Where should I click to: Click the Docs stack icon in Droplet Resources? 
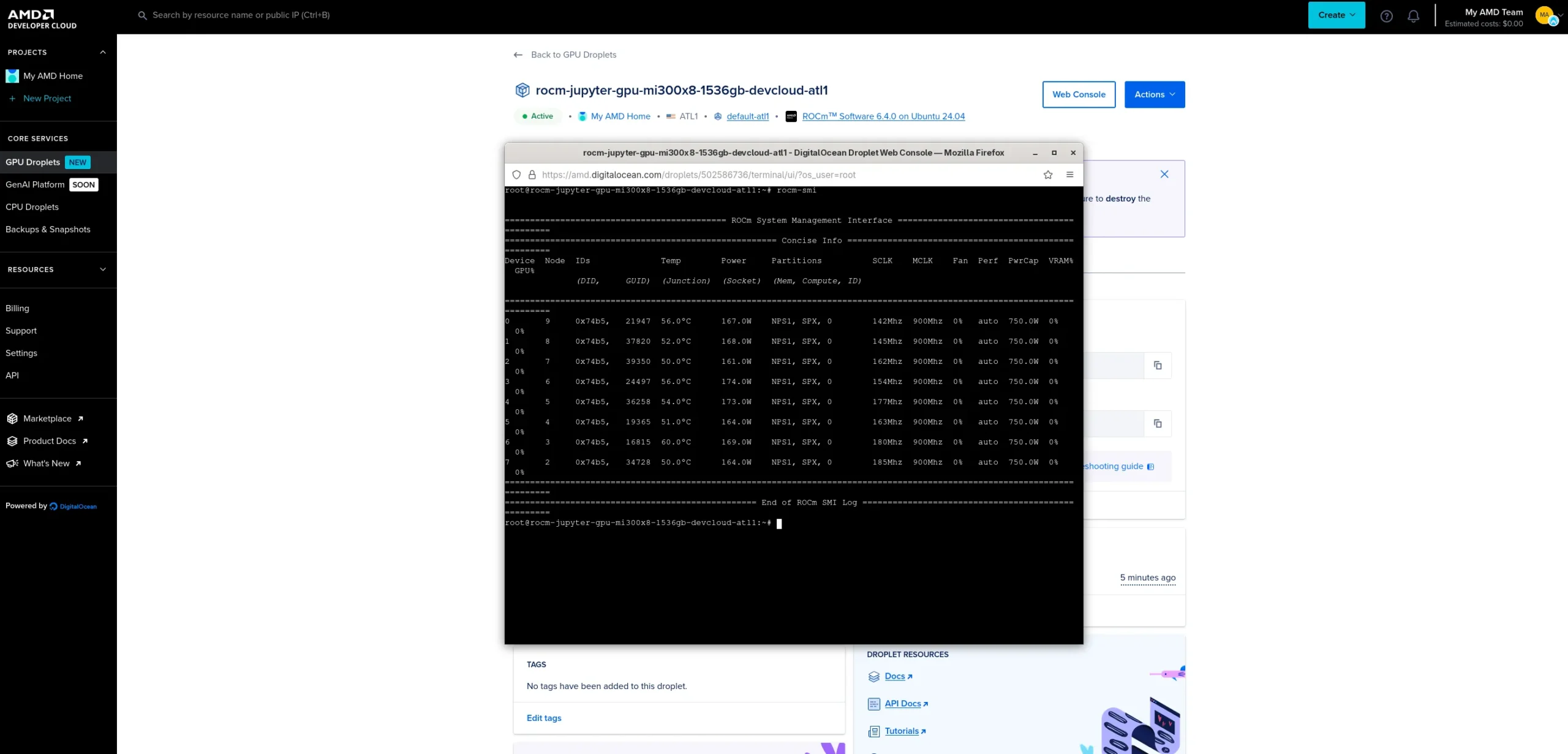click(x=874, y=677)
